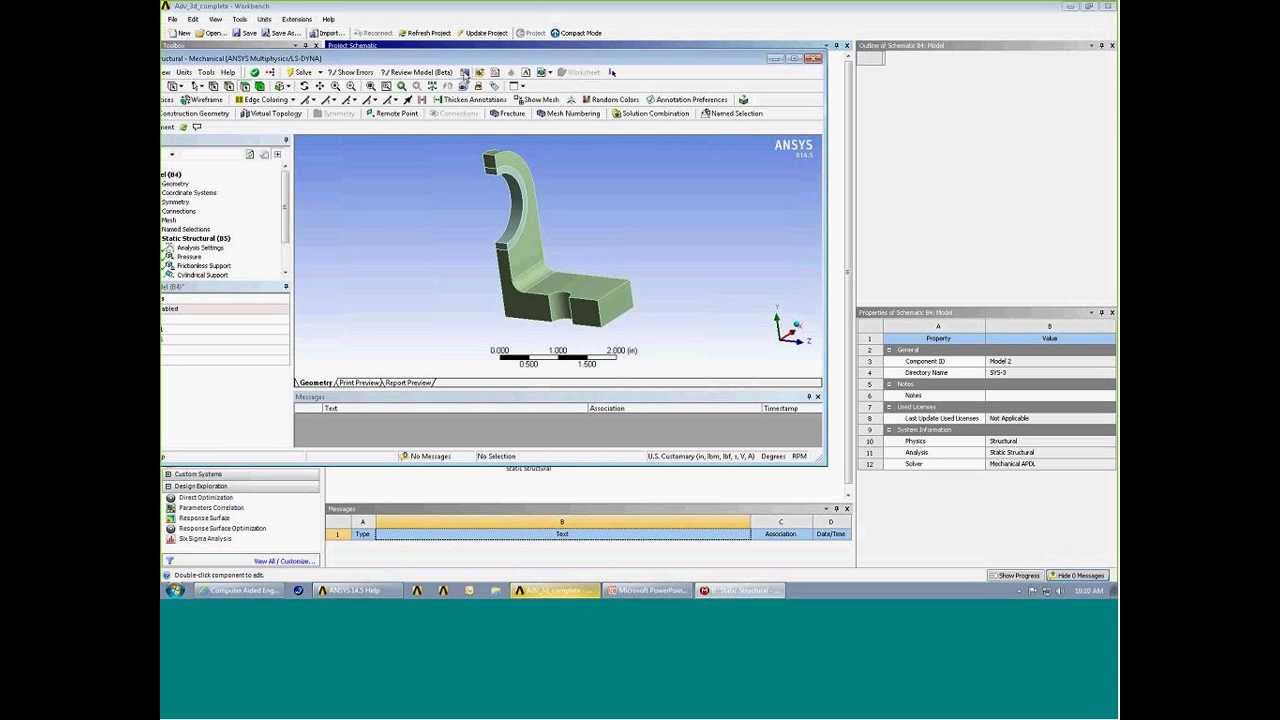Select Mesh in the Outline tree
The image size is (1280, 720).
(169, 220)
